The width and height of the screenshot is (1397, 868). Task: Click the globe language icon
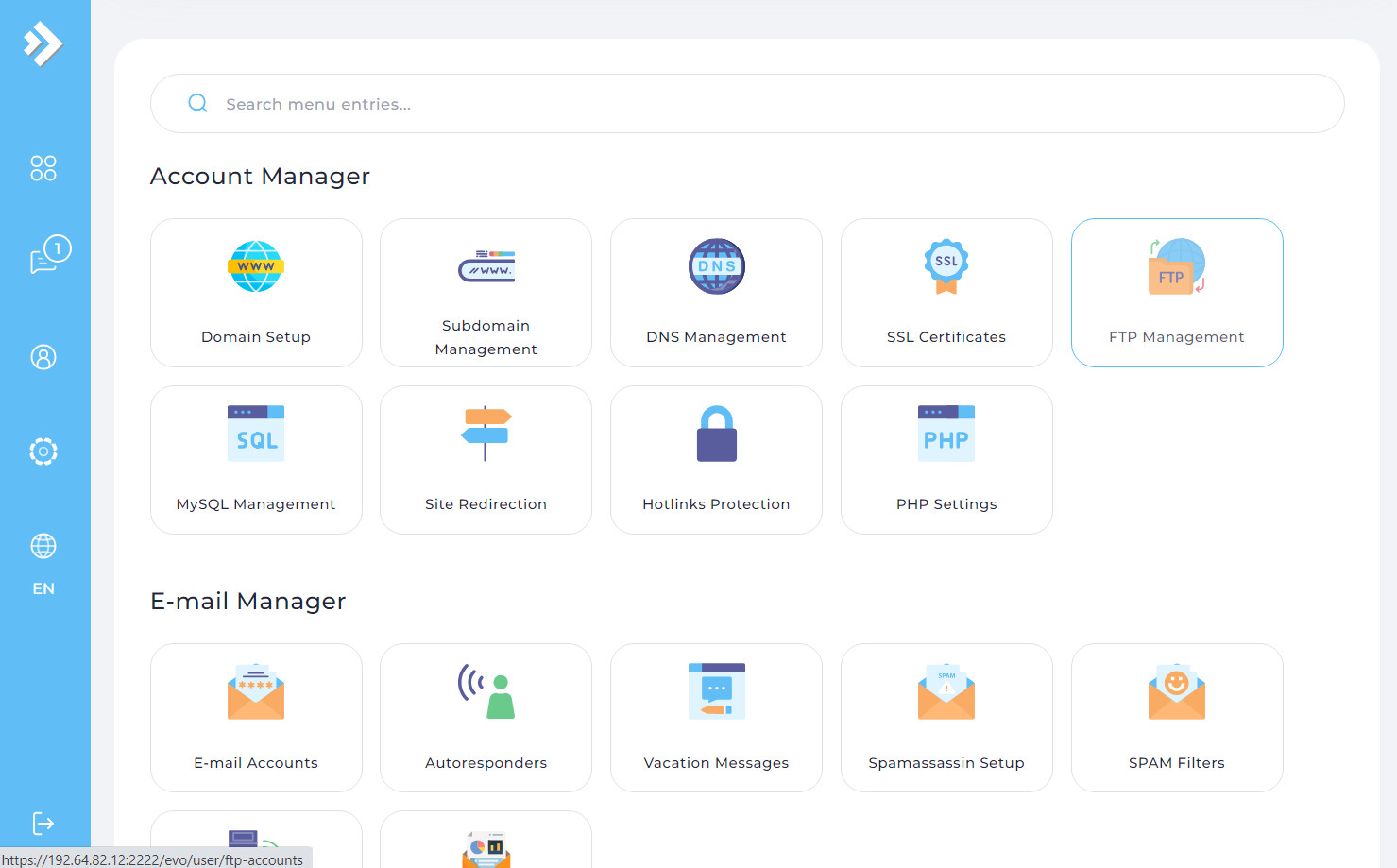coord(43,546)
